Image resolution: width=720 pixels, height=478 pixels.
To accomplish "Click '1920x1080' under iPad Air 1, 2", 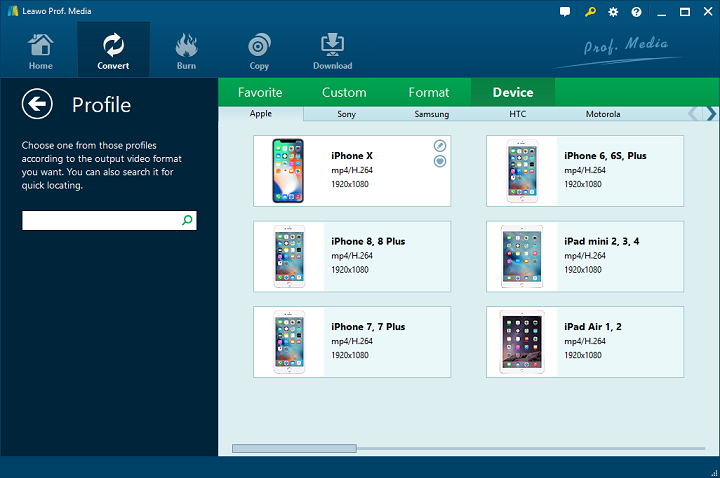I will point(583,355).
